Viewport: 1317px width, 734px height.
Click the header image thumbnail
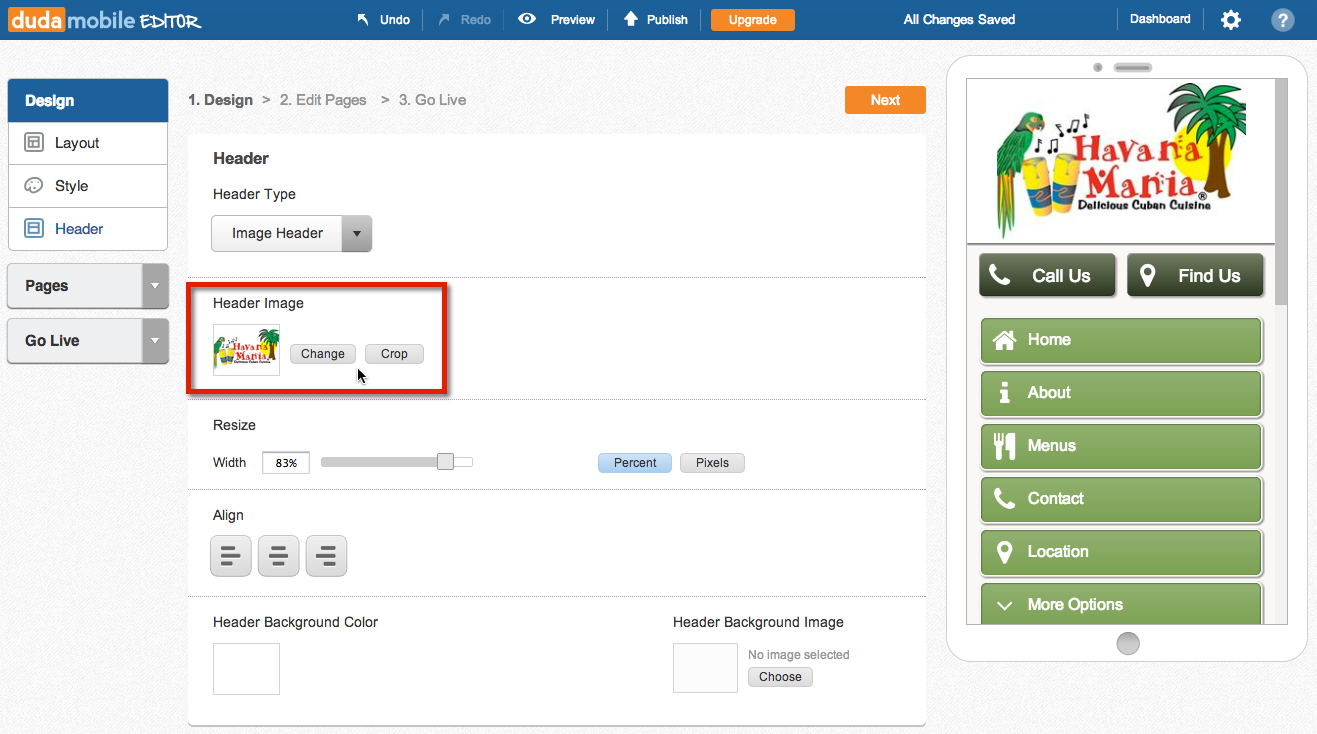[x=246, y=350]
